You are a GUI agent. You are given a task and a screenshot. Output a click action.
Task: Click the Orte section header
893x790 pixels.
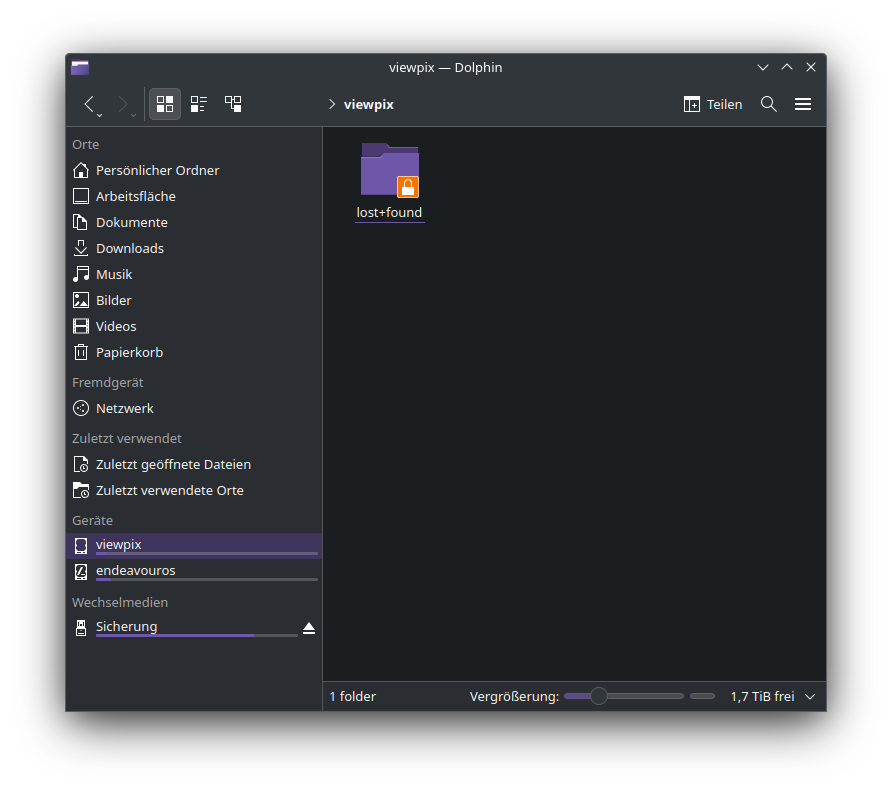(x=85, y=145)
